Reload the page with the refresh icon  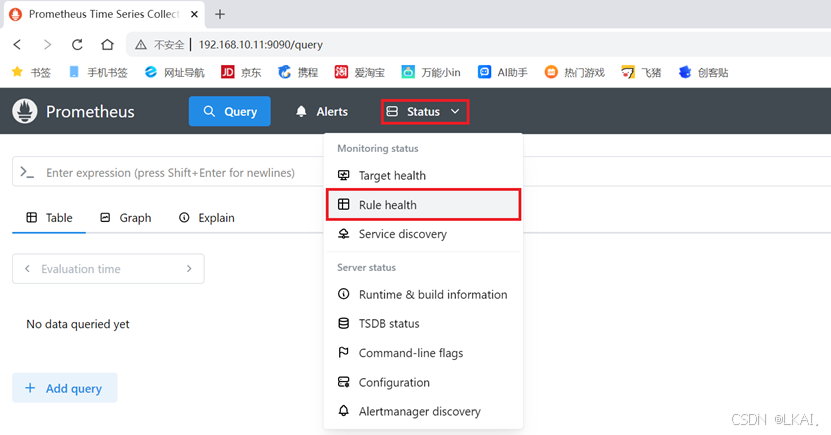[x=77, y=45]
